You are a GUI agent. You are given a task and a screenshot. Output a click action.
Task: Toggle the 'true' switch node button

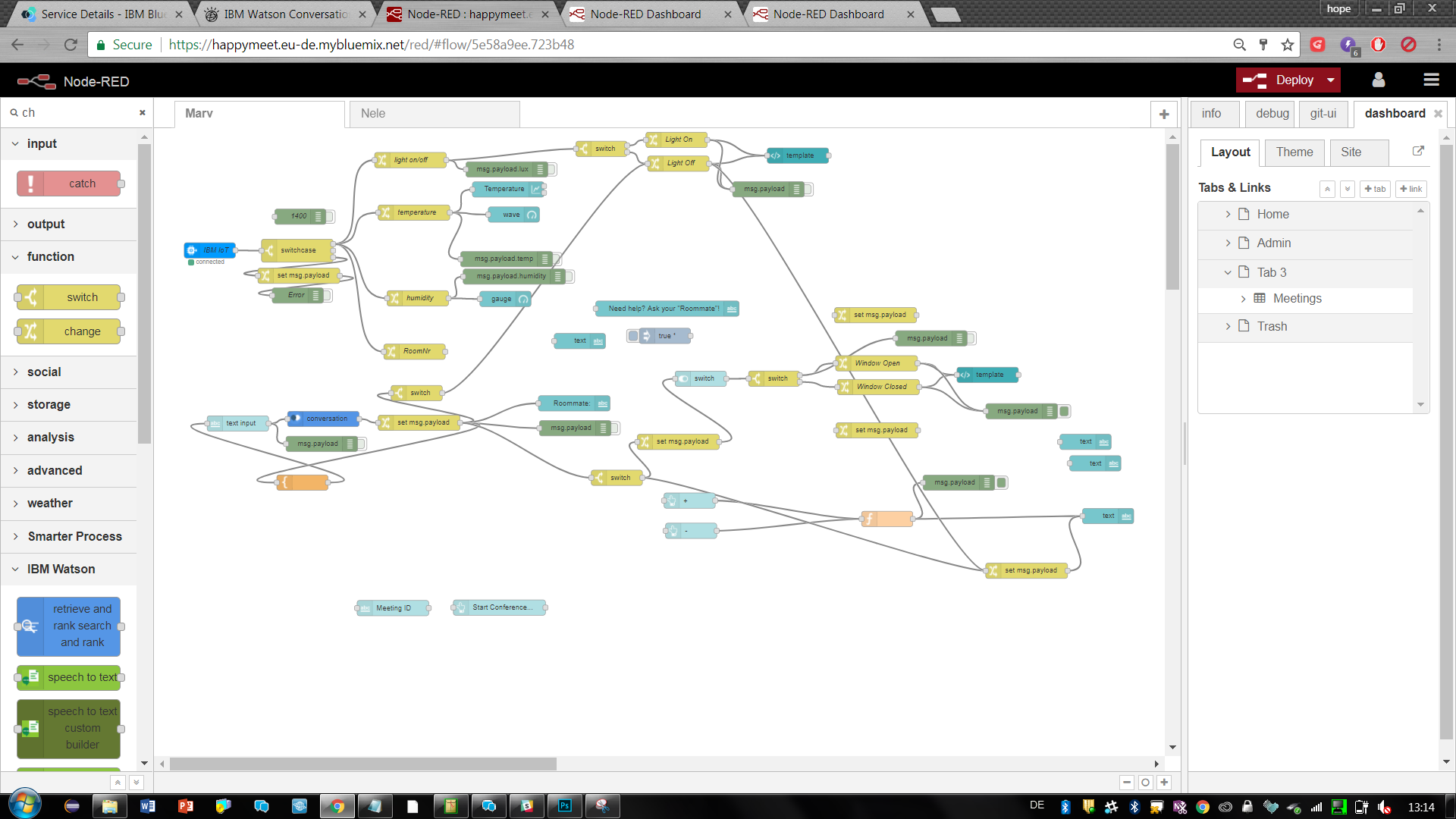point(633,335)
